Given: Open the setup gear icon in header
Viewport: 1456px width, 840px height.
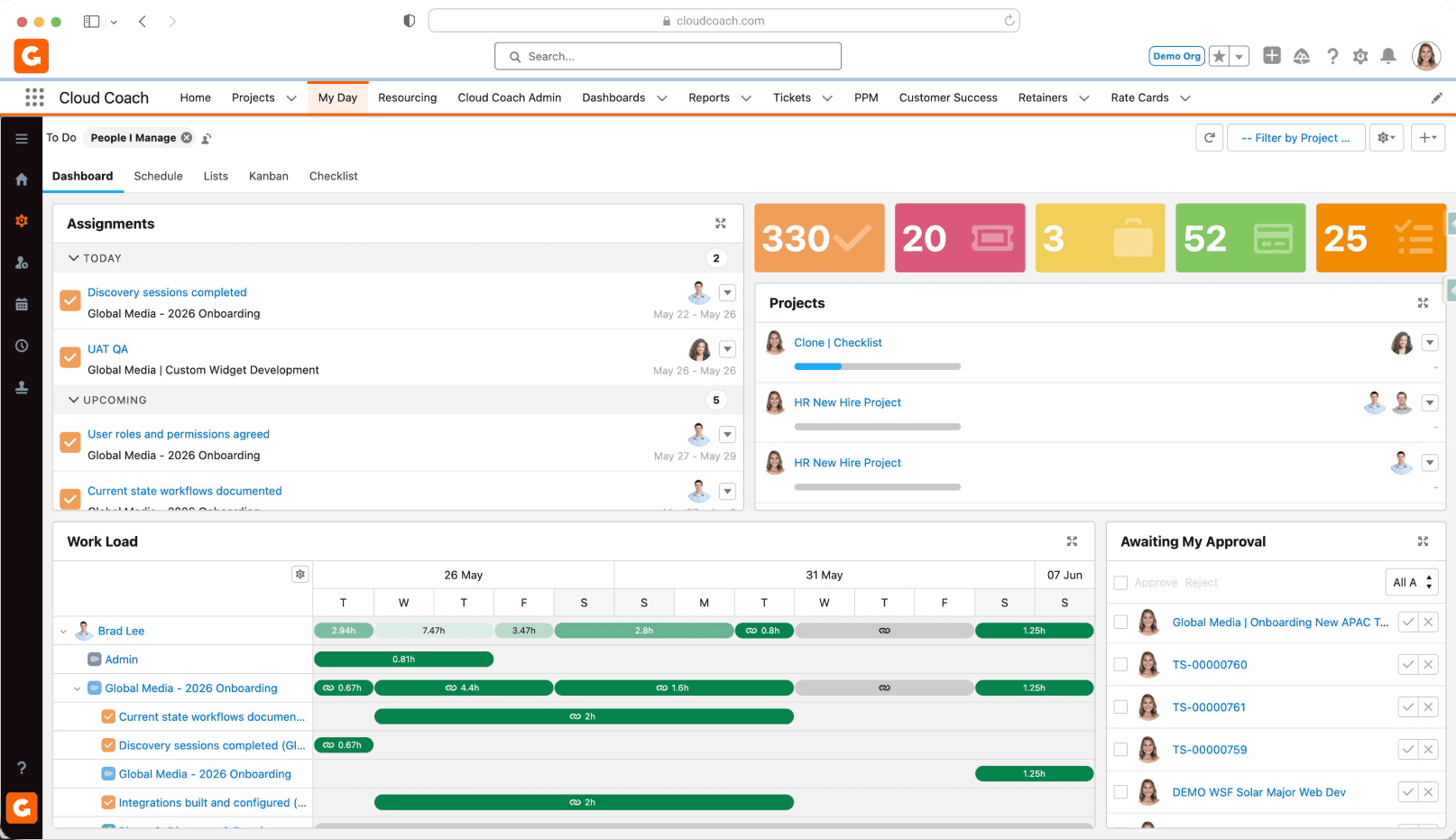Looking at the screenshot, I should tap(1360, 56).
